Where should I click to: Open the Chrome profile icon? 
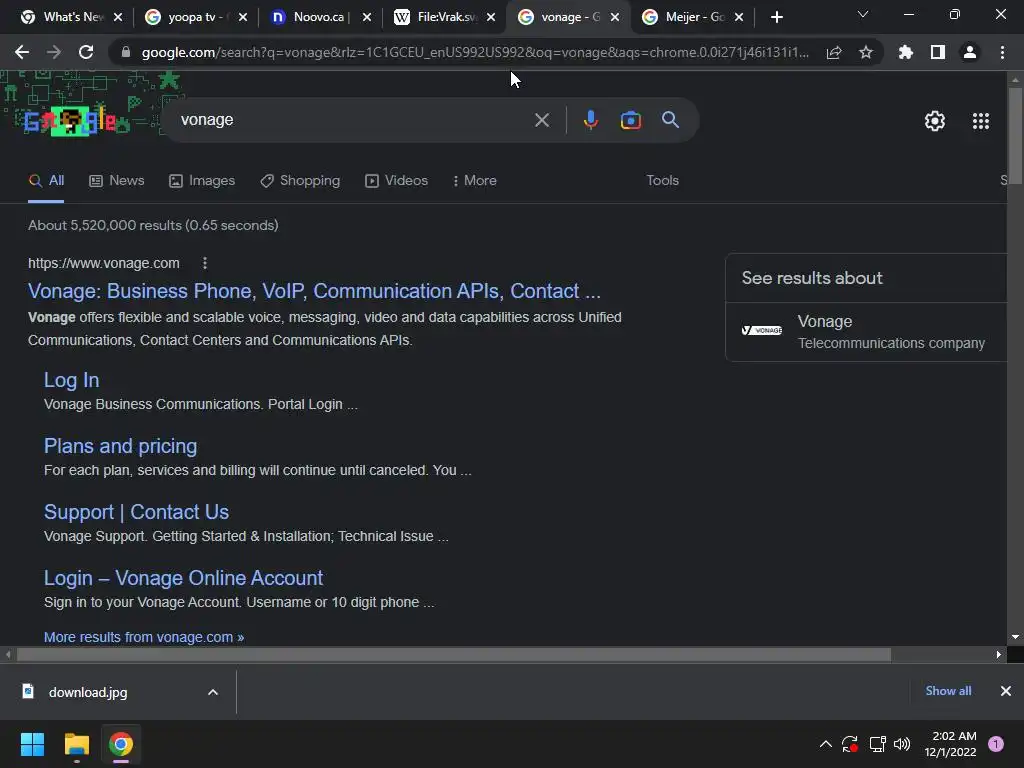[x=970, y=52]
